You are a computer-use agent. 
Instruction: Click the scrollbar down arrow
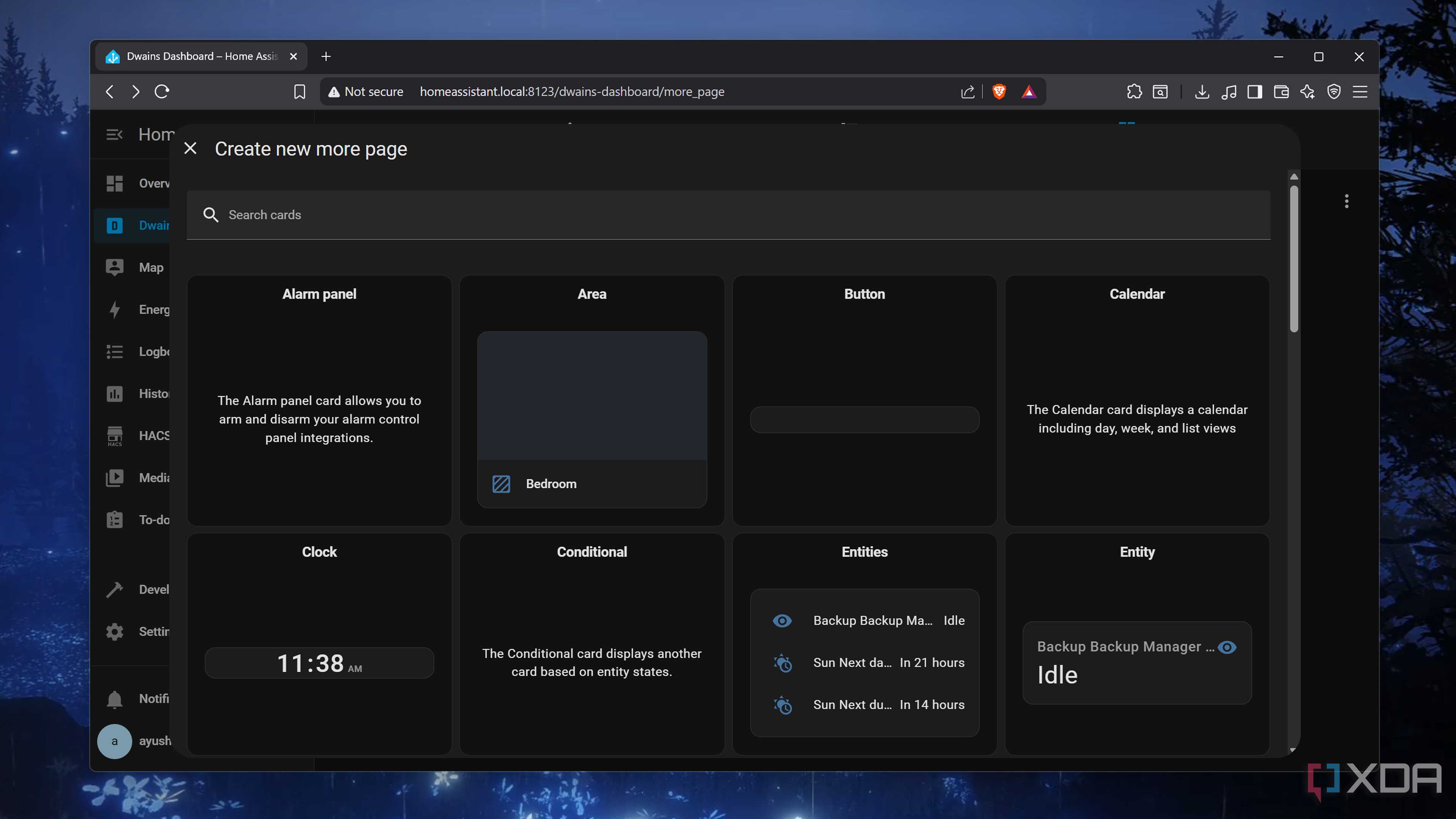[x=1293, y=750]
